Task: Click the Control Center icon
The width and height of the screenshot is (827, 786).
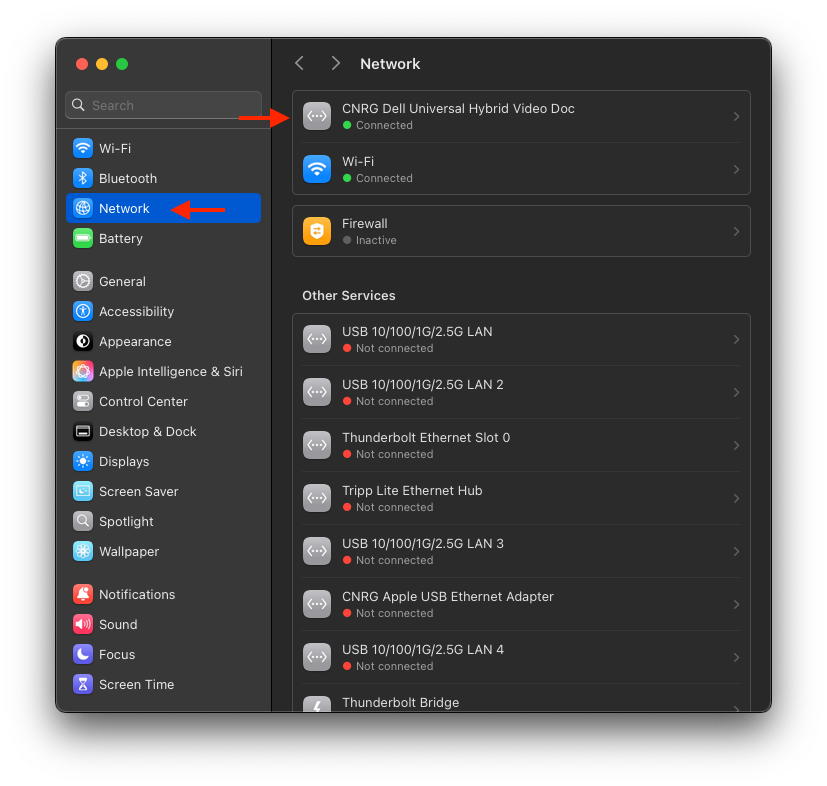Action: coord(83,401)
